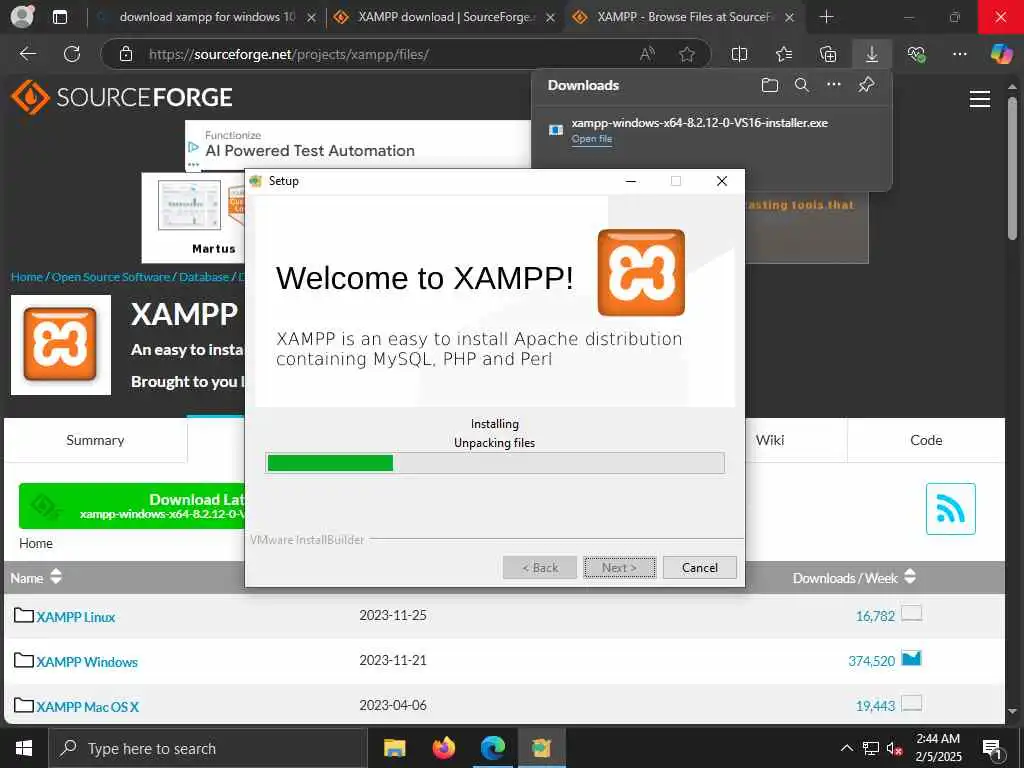Image resolution: width=1024 pixels, height=768 pixels.
Task: Open Windows Start menu
Action: click(x=24, y=748)
